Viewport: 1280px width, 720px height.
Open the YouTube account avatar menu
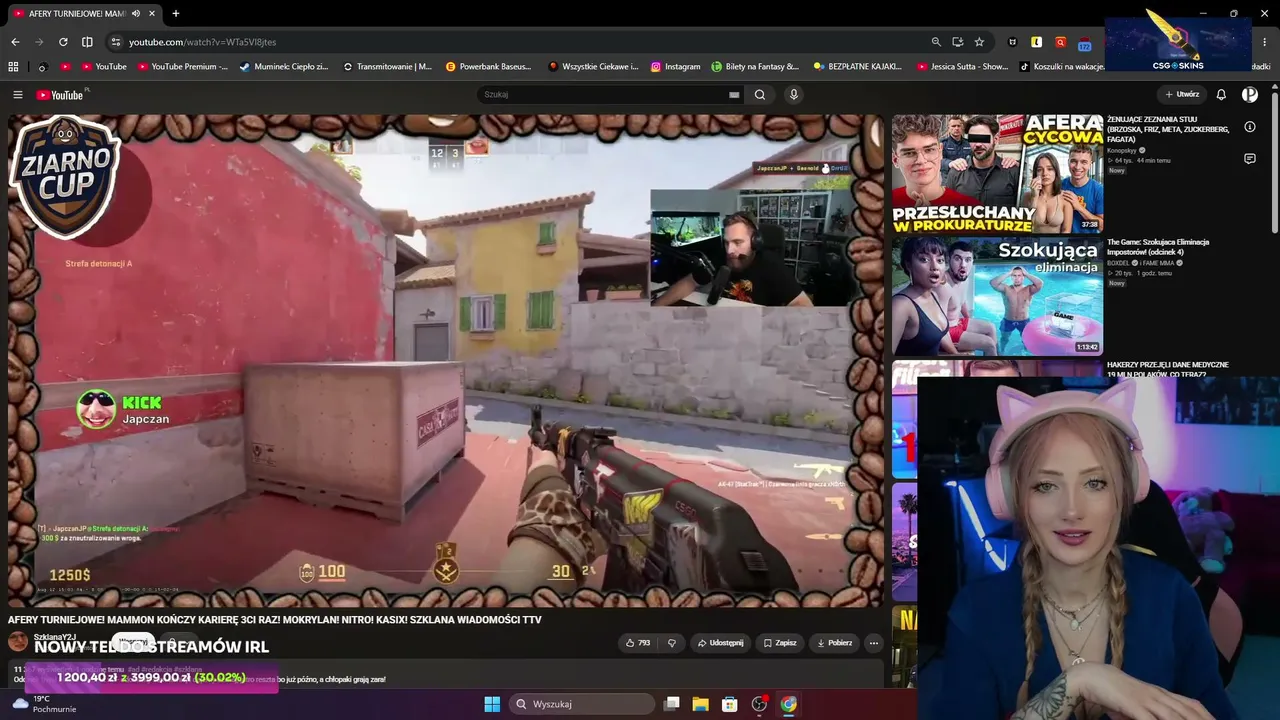(1250, 95)
